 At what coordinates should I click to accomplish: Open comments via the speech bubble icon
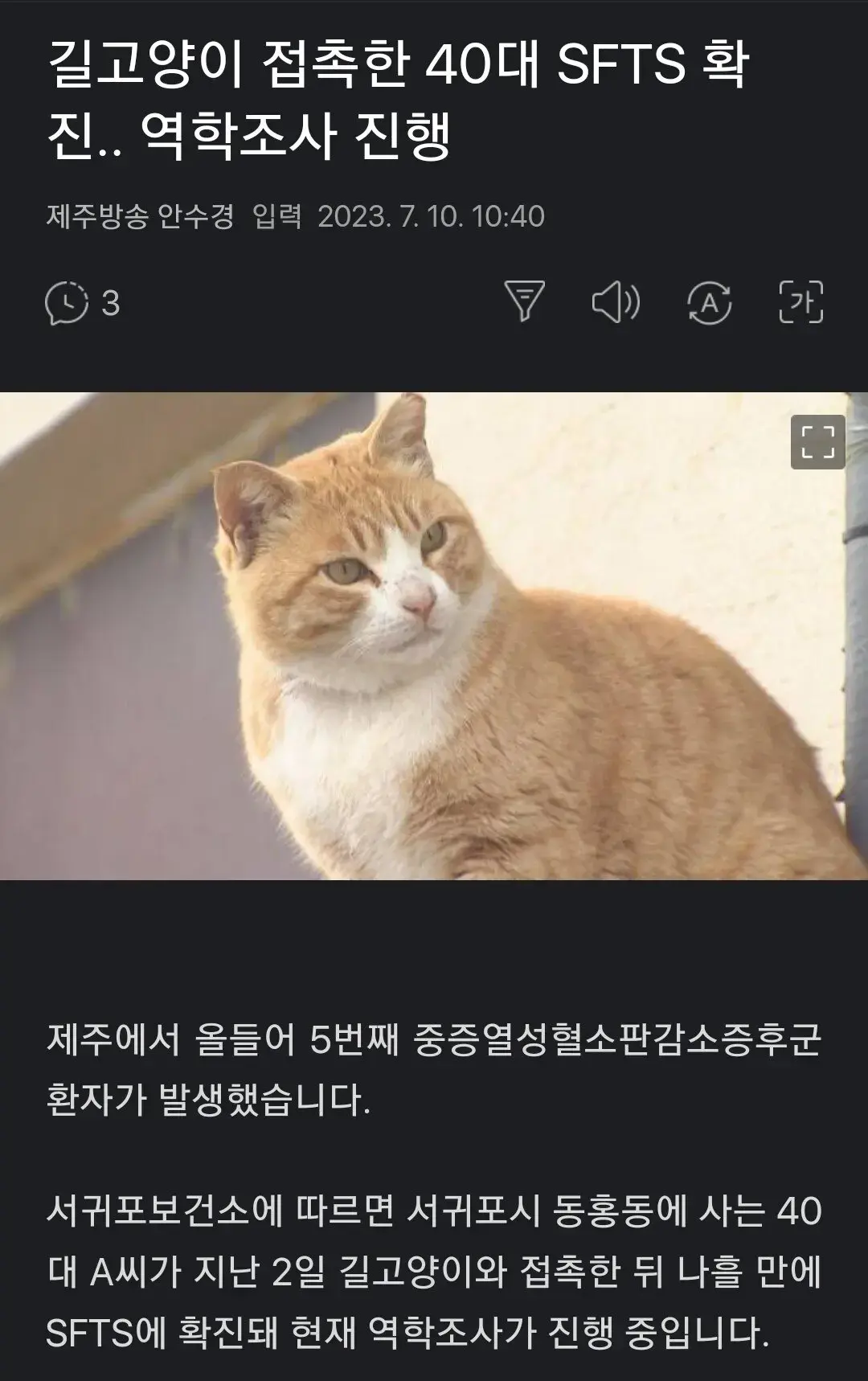point(66,303)
